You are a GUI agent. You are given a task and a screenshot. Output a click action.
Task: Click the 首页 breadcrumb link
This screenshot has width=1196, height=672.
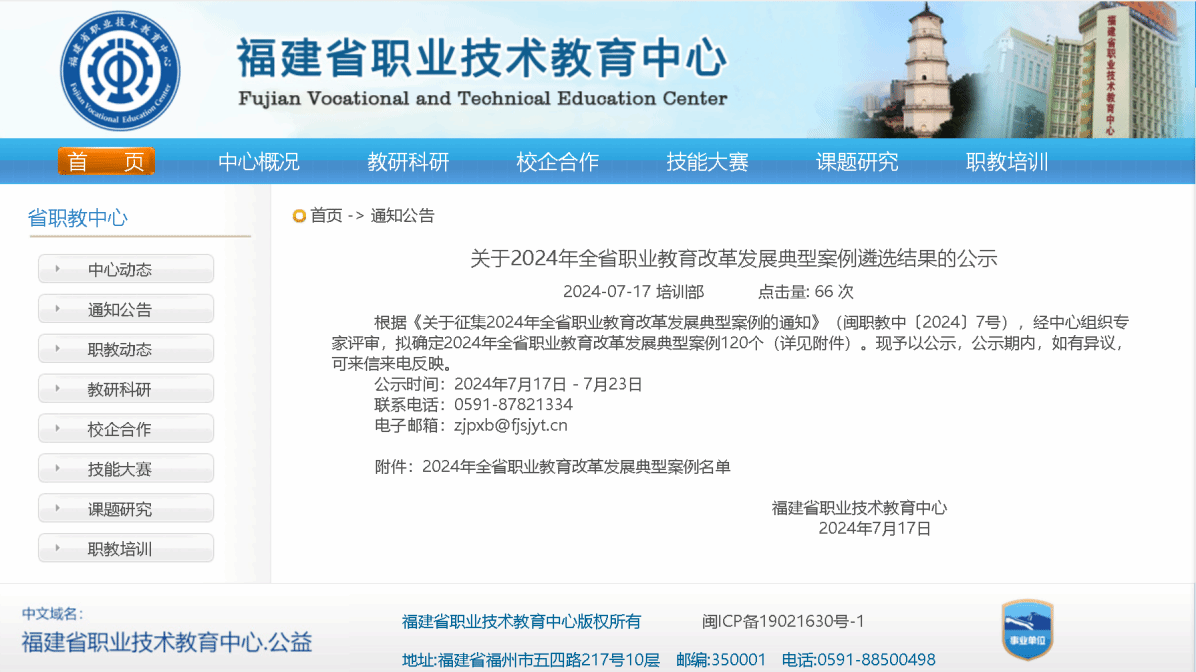326,216
